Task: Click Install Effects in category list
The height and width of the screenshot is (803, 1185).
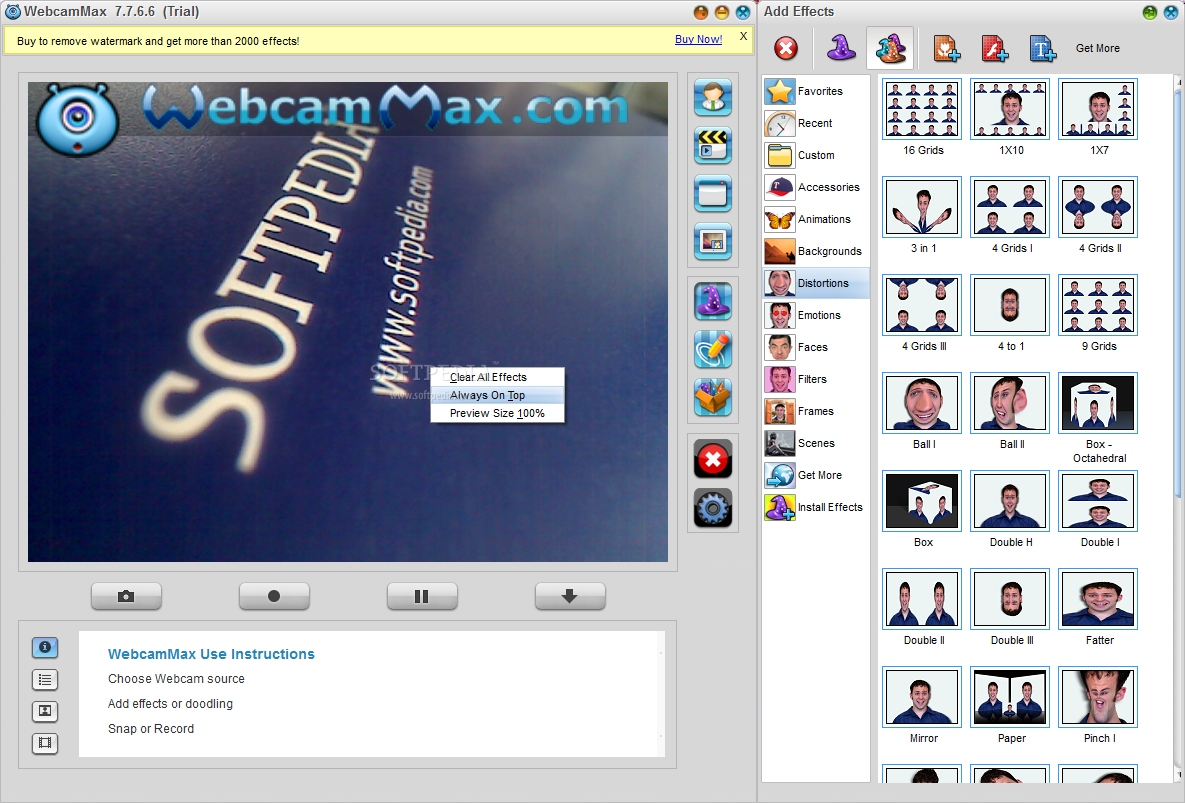Action: click(816, 507)
